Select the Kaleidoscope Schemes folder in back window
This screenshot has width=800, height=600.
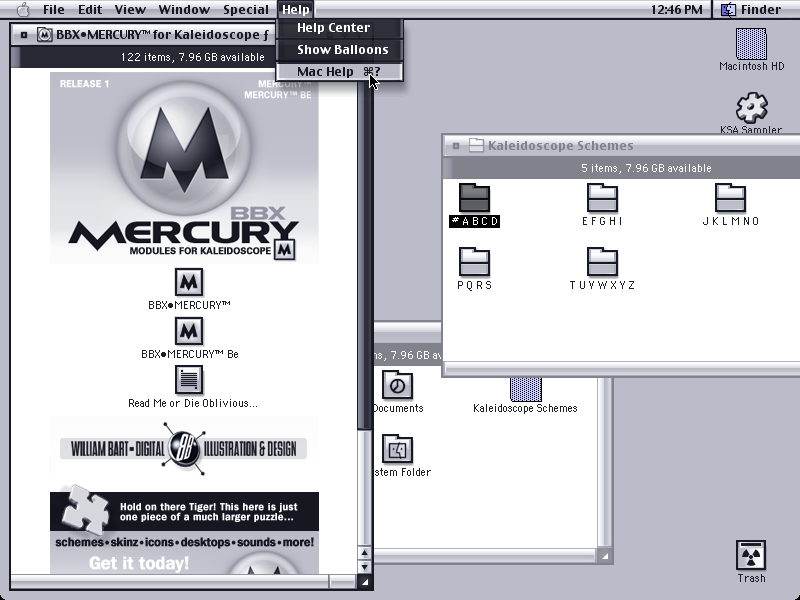[x=526, y=389]
